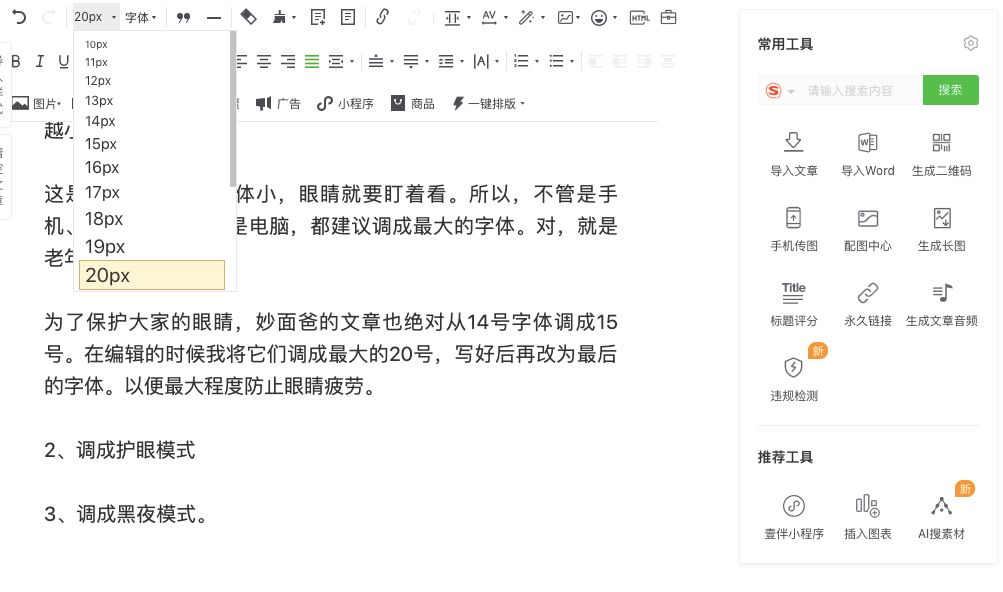Insert a blockquote with quote icon
The width and height of the screenshot is (1003, 592).
(184, 17)
